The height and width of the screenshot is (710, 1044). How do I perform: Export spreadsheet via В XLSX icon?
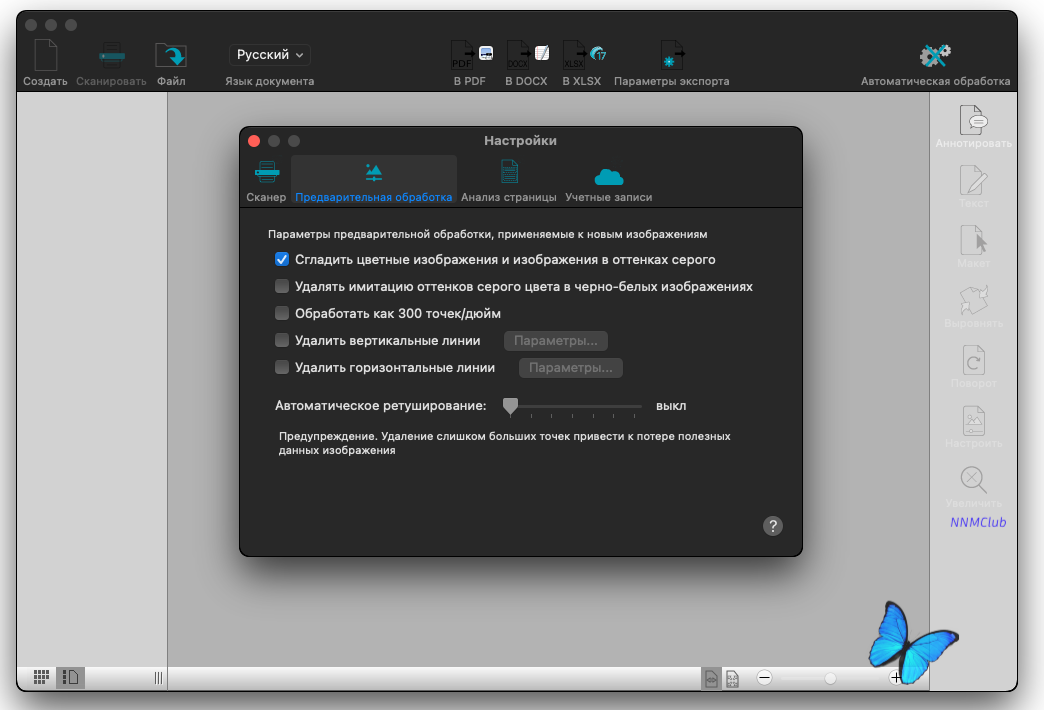pos(584,55)
